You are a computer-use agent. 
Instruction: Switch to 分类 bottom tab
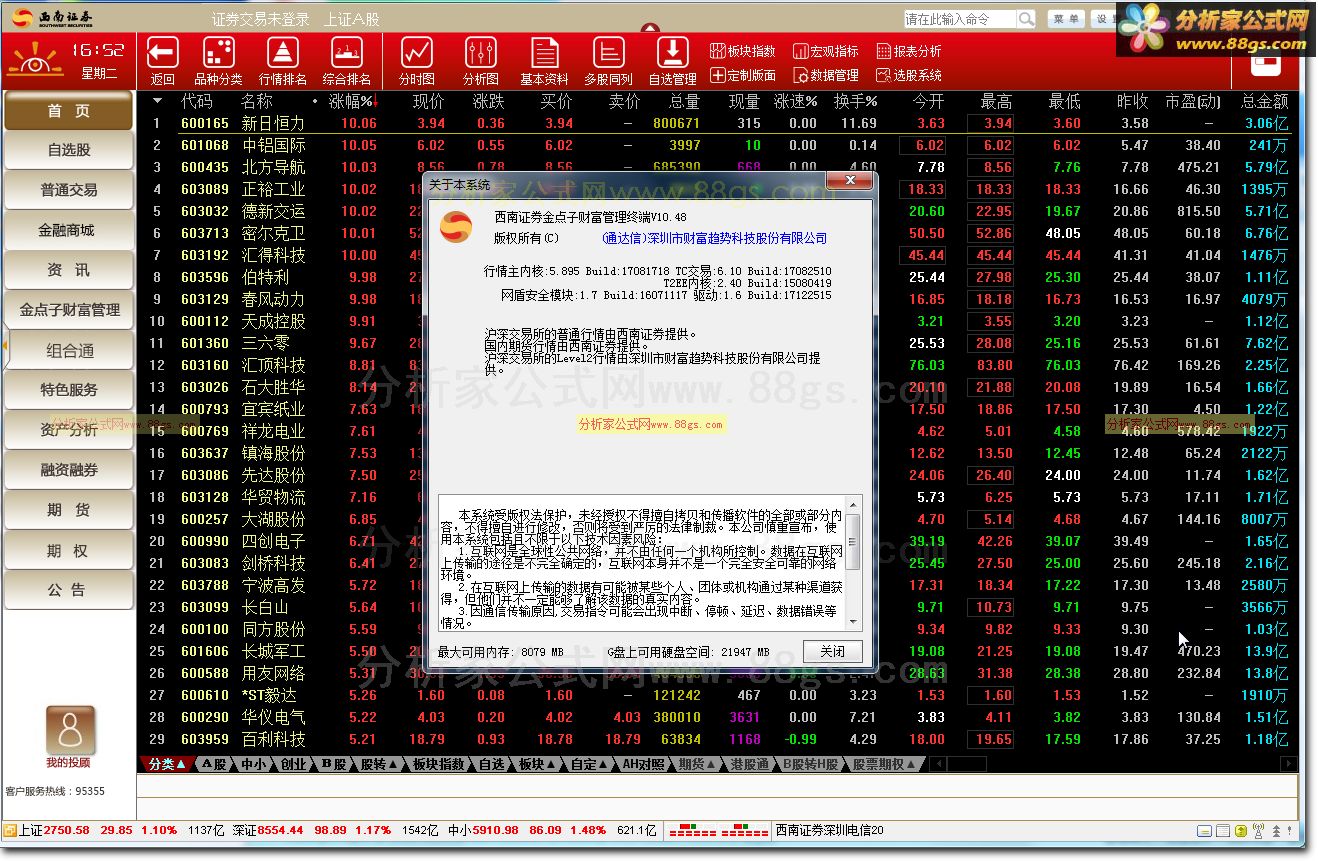click(166, 764)
